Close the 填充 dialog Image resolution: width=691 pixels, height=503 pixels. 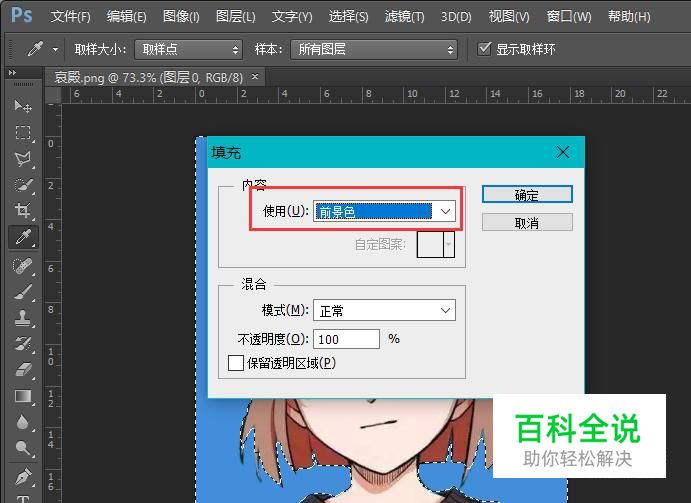point(563,153)
